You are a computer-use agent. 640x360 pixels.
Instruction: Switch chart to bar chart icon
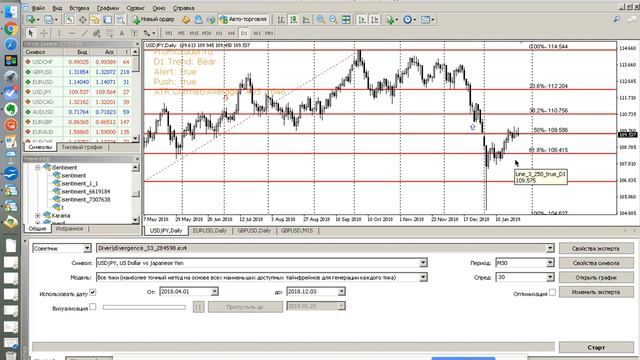[x=281, y=19]
